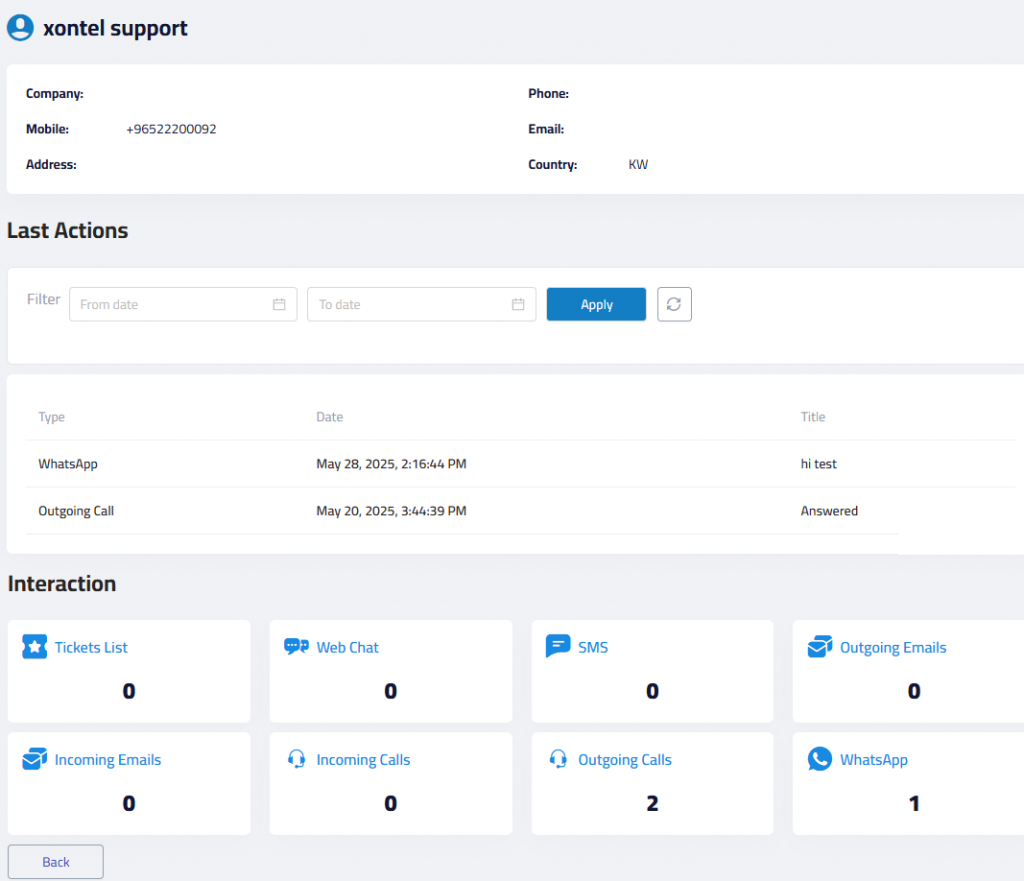Click the Interaction section heading

(62, 583)
